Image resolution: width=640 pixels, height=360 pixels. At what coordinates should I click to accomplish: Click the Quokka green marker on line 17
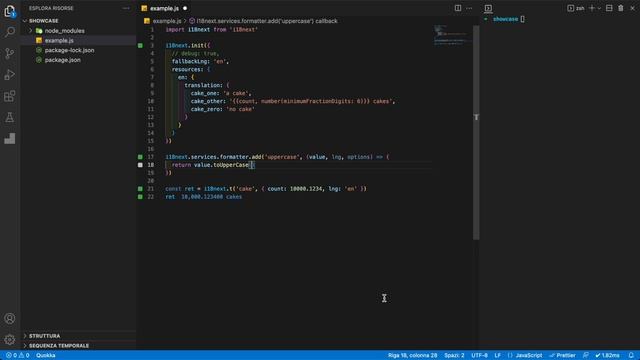(140, 157)
